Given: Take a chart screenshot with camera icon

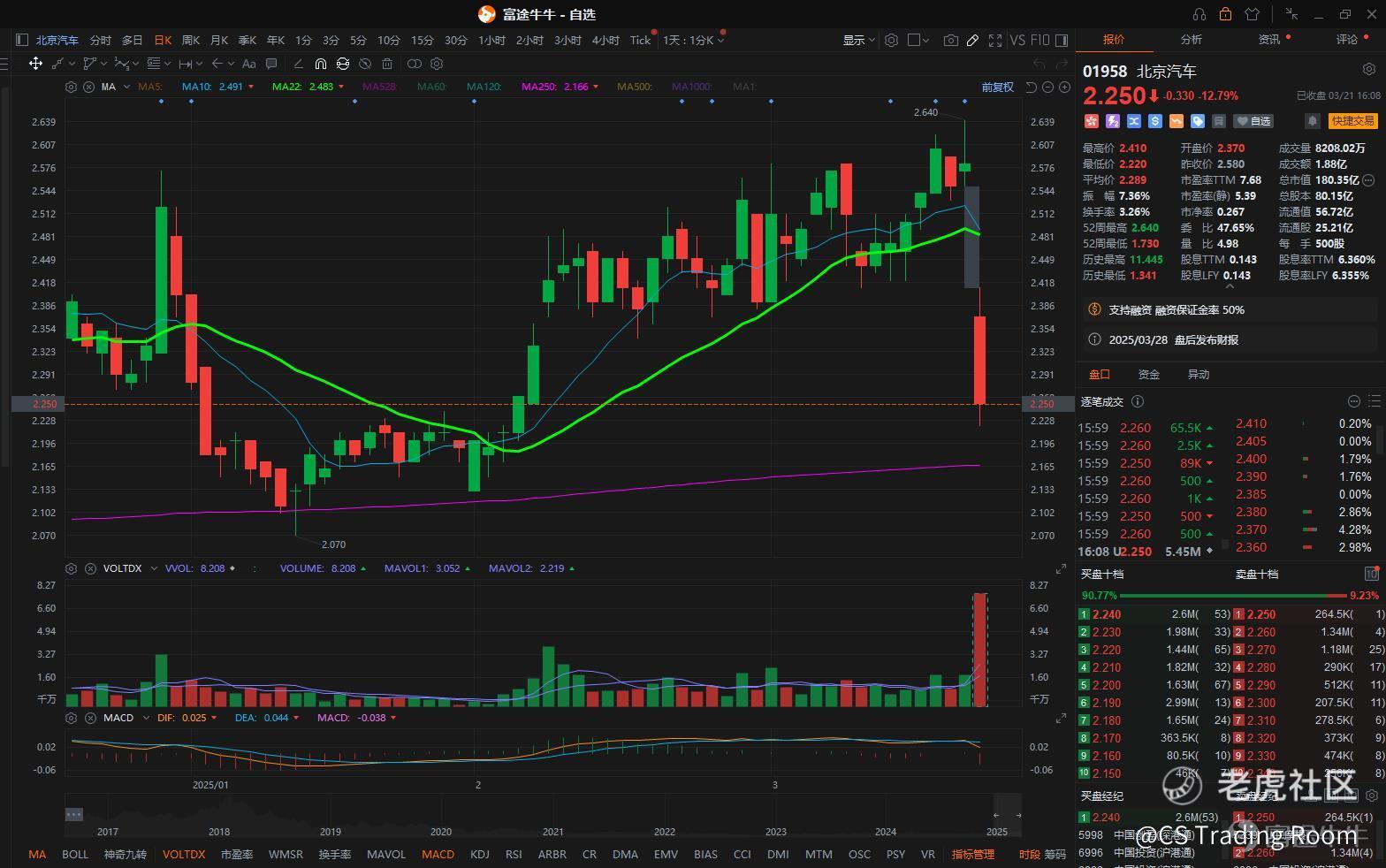Looking at the screenshot, I should (x=950, y=40).
